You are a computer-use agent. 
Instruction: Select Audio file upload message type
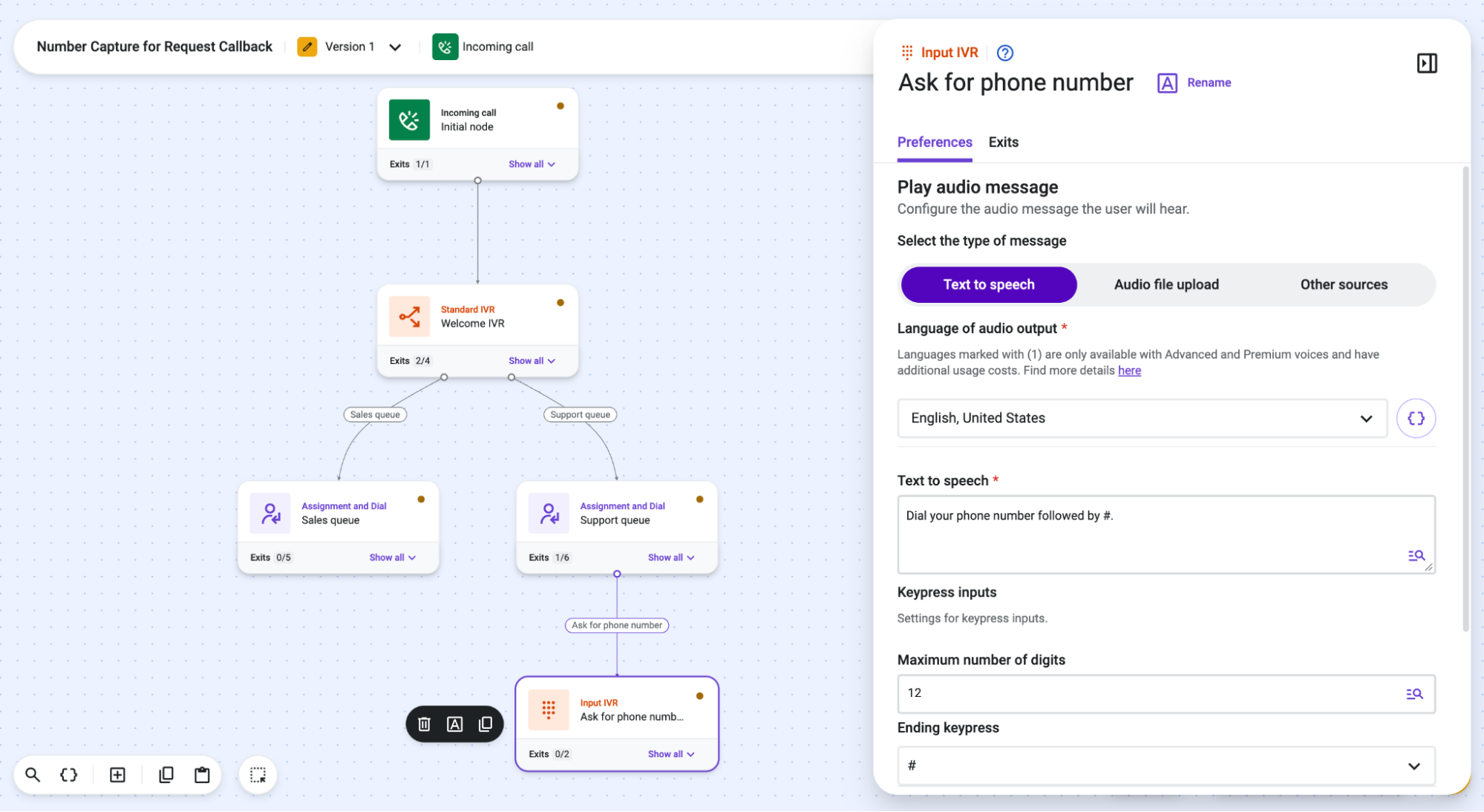[1166, 284]
